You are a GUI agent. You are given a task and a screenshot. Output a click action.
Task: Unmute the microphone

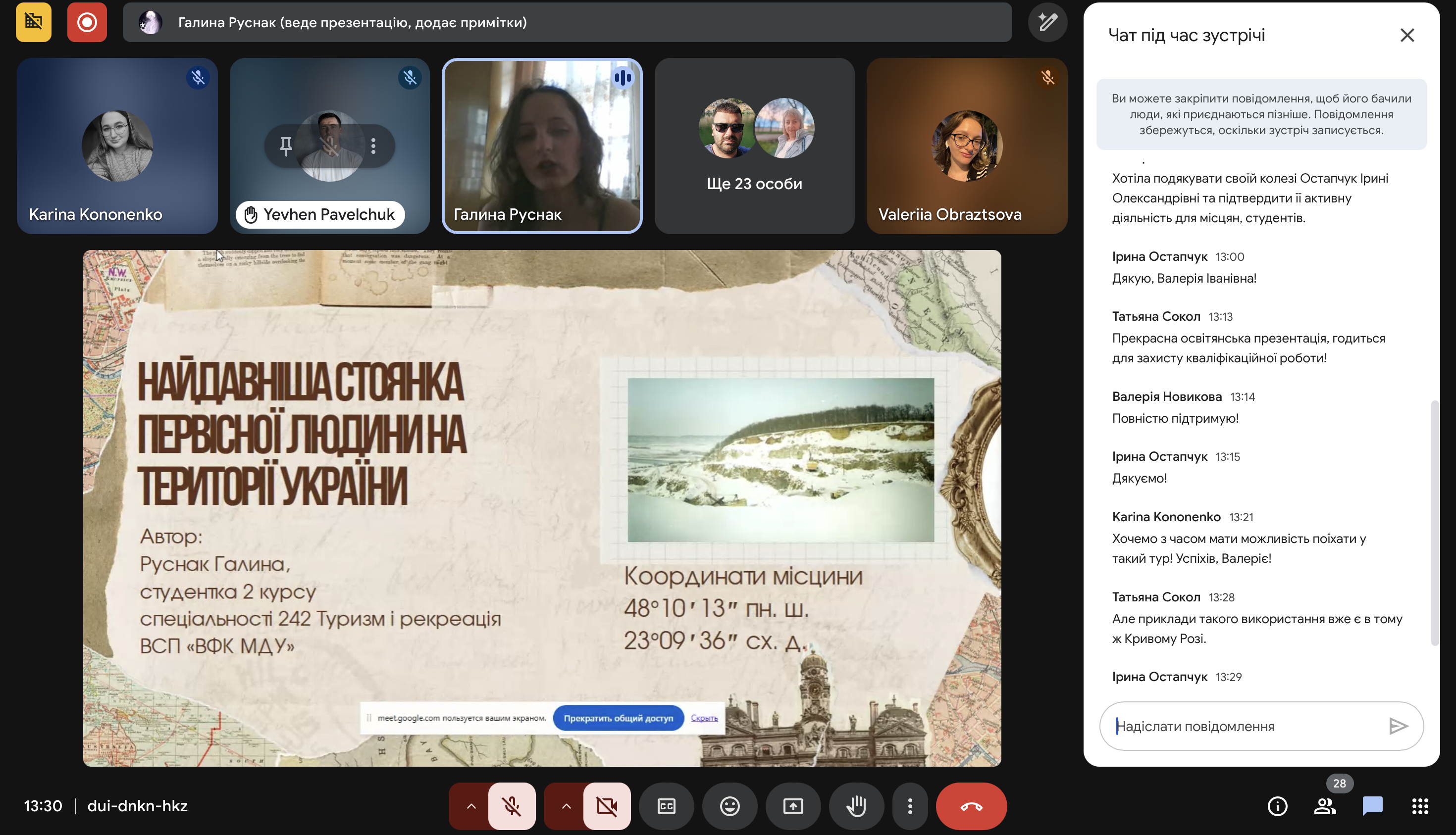pyautogui.click(x=511, y=806)
